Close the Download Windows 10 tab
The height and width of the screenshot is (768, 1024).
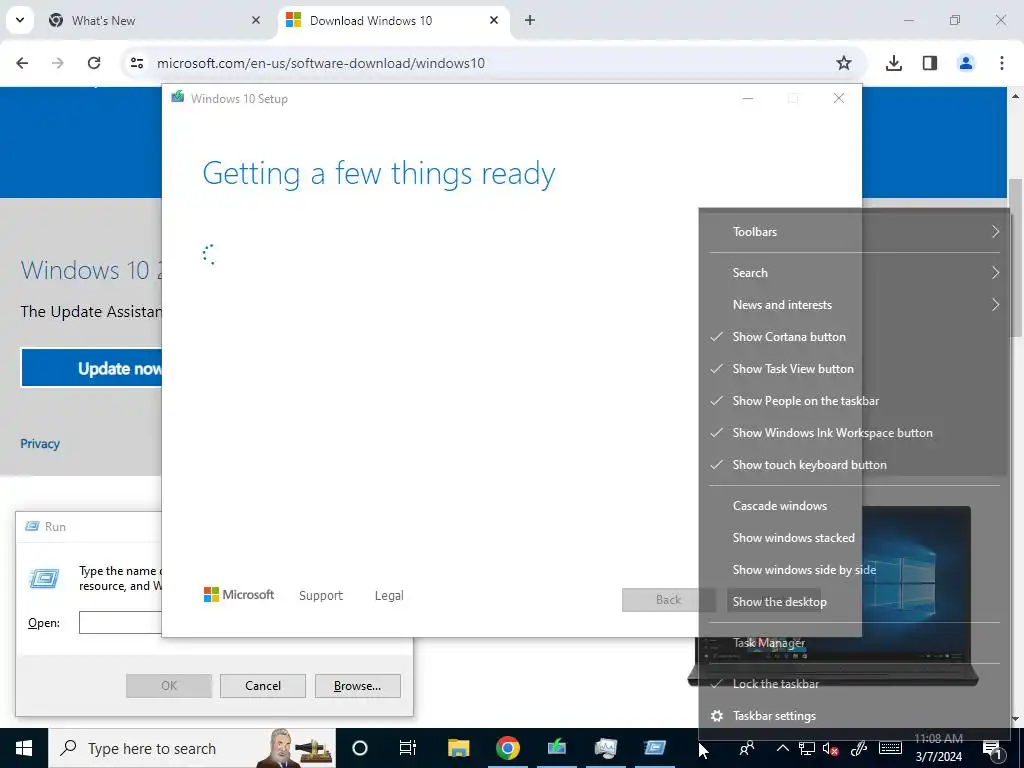click(x=494, y=20)
